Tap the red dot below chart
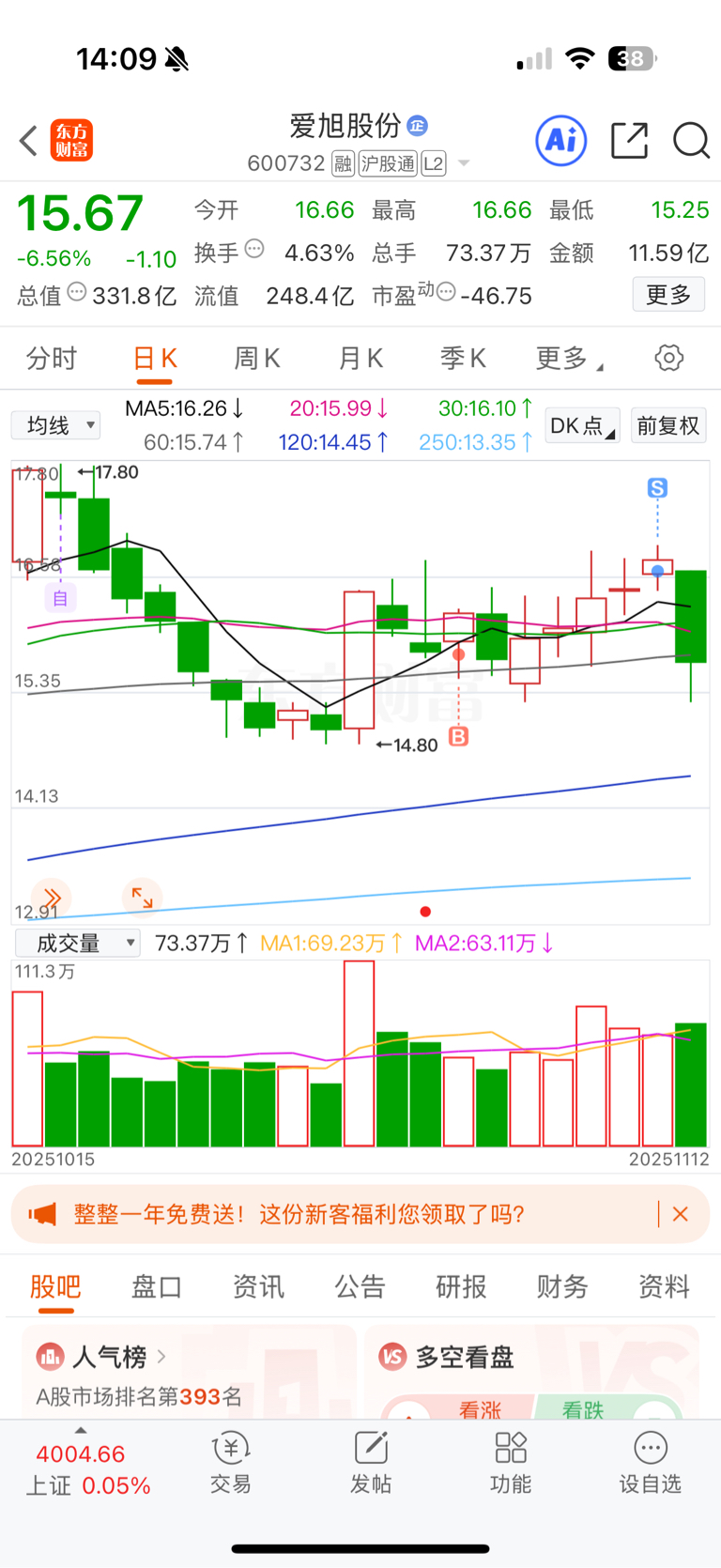Image resolution: width=721 pixels, height=1568 pixels. point(425,912)
